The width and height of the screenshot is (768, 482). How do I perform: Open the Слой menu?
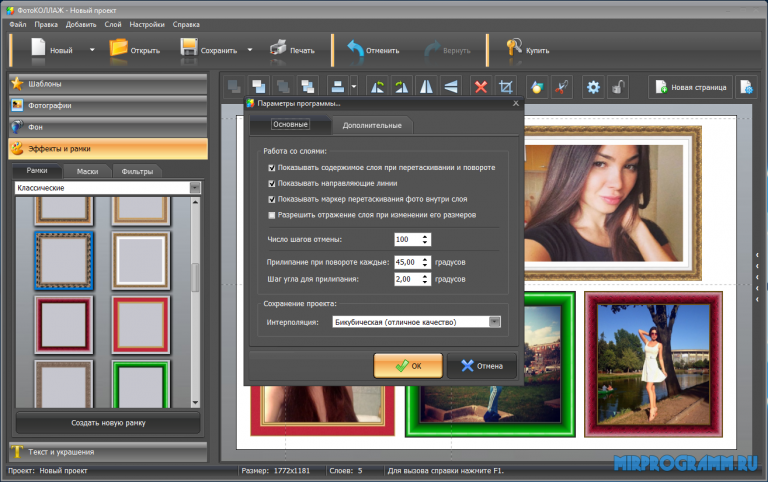coord(113,24)
